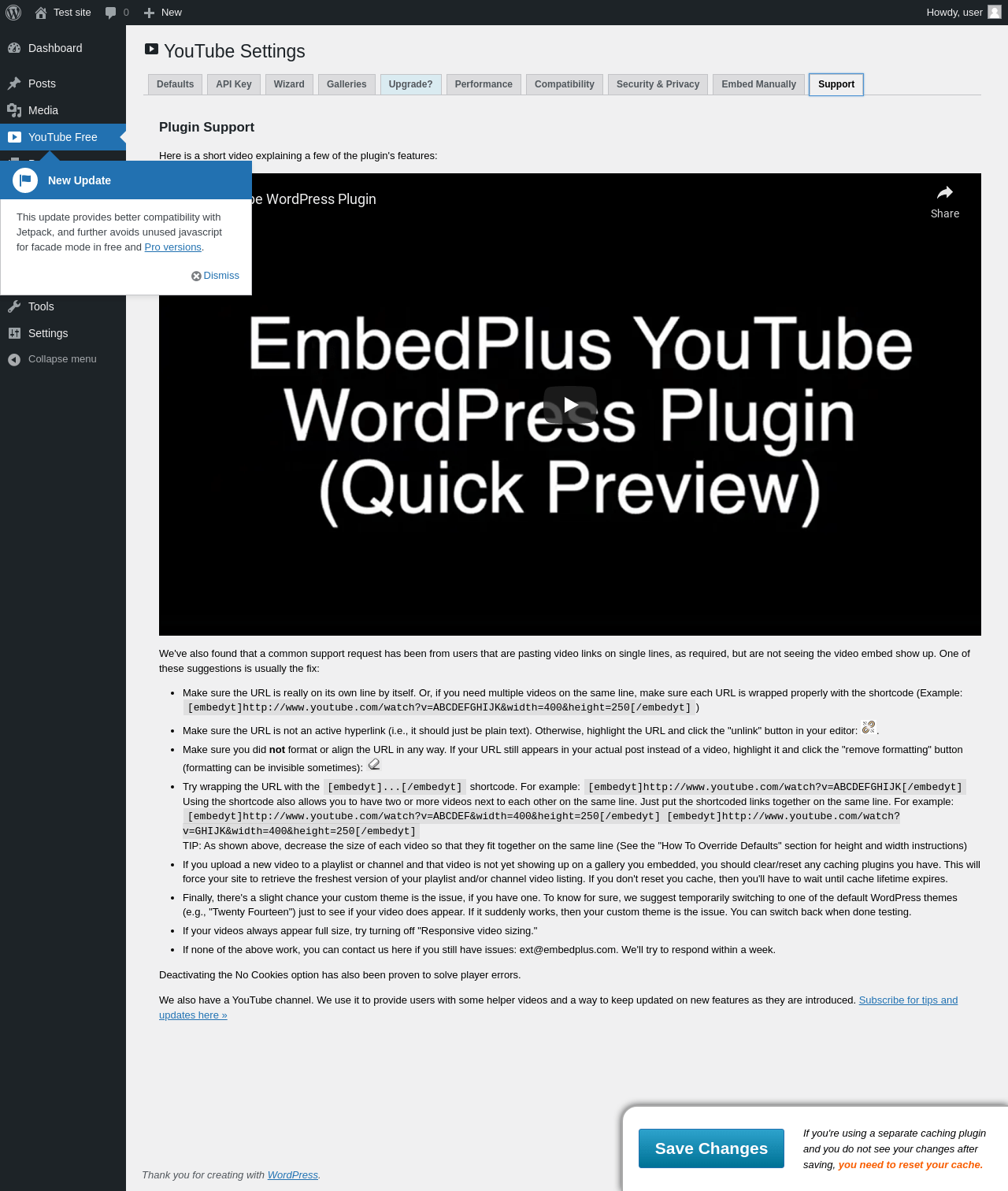
Task: Open the WordPress footer link
Action: (293, 1175)
